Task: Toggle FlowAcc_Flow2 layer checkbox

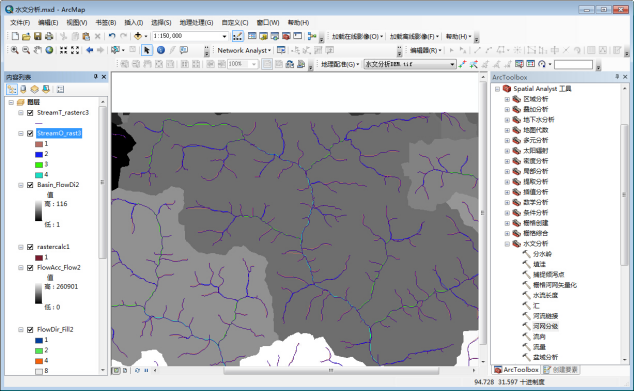Action: (x=30, y=268)
